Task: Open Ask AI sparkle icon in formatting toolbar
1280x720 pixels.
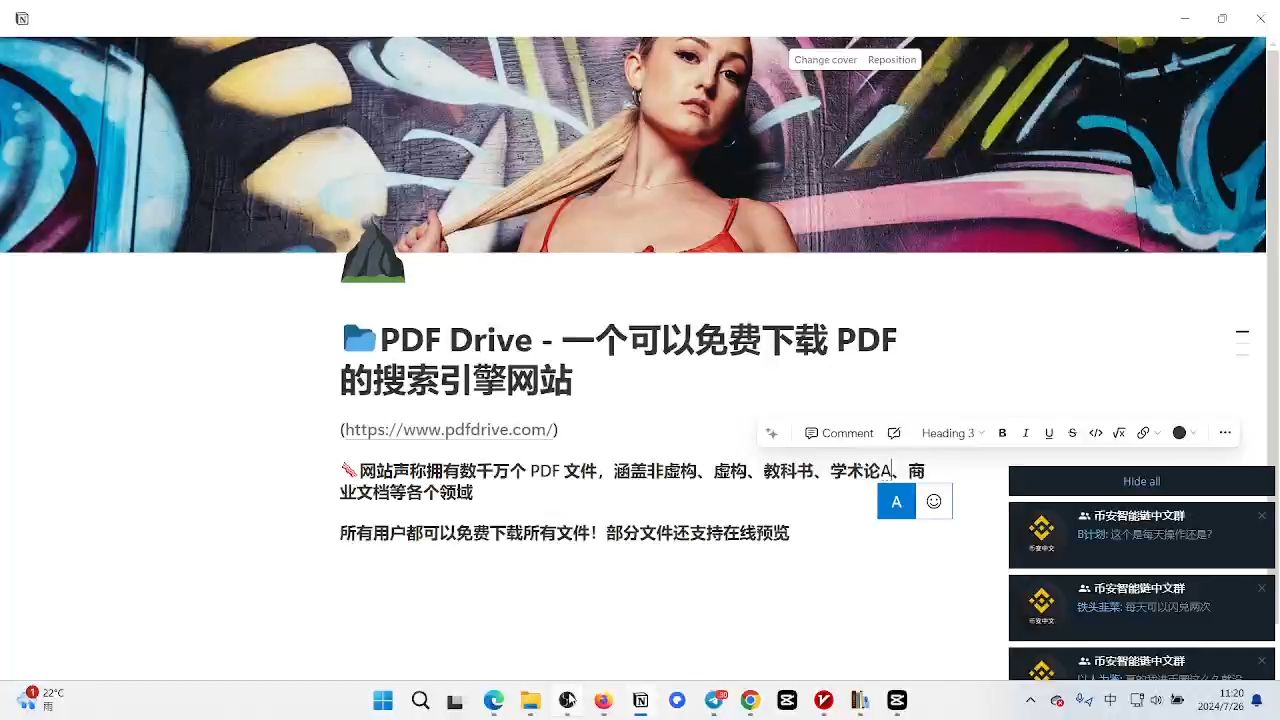Action: (771, 433)
